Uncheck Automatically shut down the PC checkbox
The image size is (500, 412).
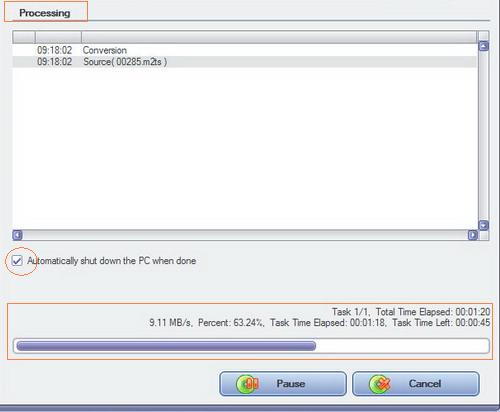(17, 261)
